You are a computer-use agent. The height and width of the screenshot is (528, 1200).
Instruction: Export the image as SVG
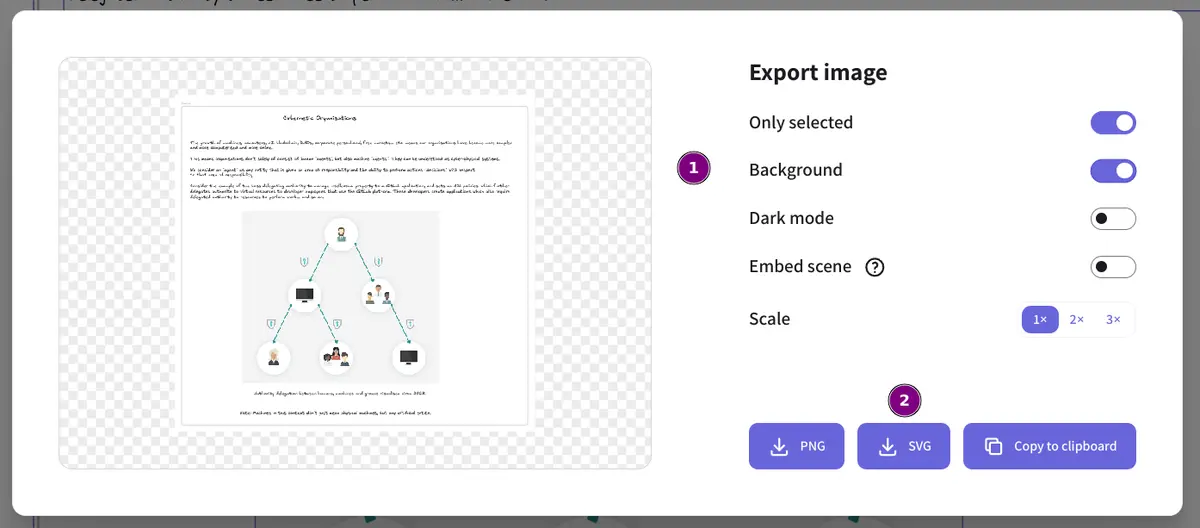click(904, 446)
